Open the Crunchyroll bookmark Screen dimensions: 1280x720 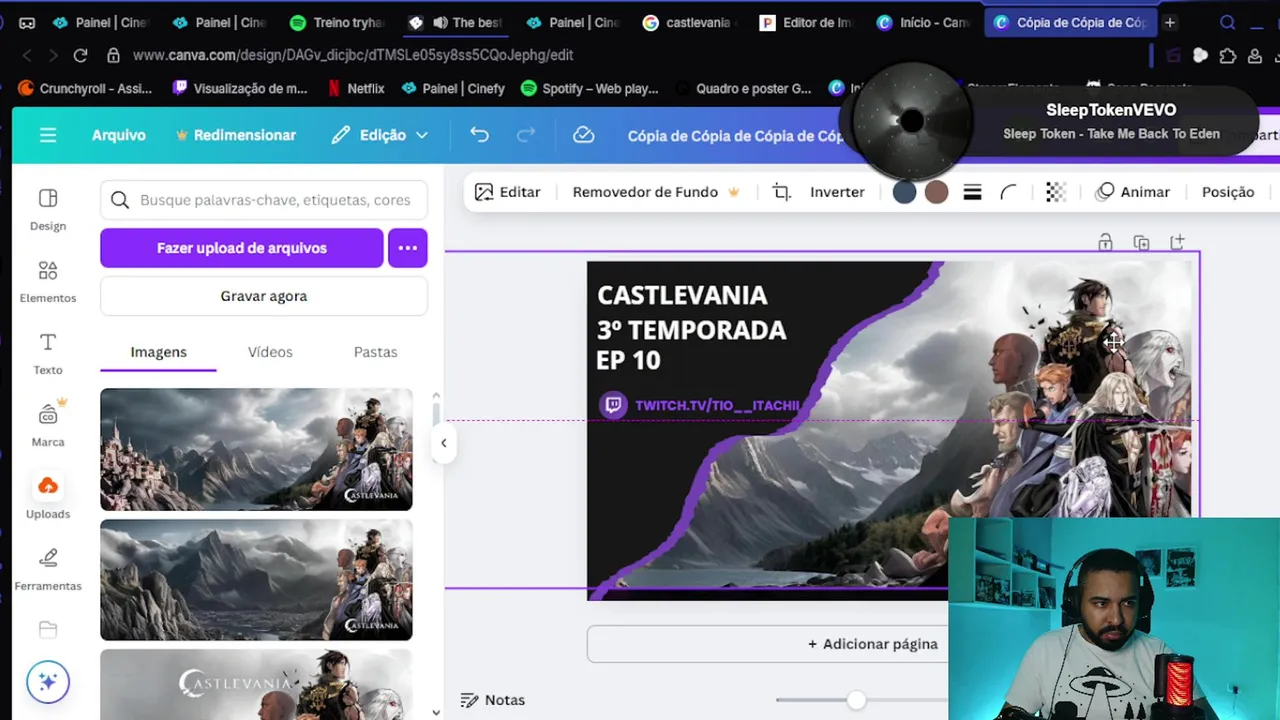[x=85, y=88]
